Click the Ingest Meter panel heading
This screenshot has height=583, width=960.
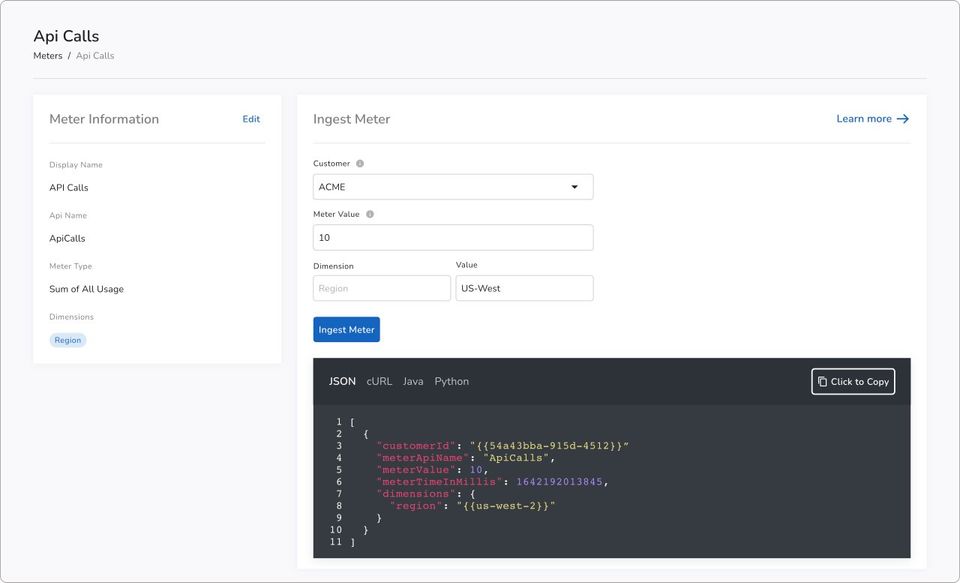pyautogui.click(x=351, y=119)
